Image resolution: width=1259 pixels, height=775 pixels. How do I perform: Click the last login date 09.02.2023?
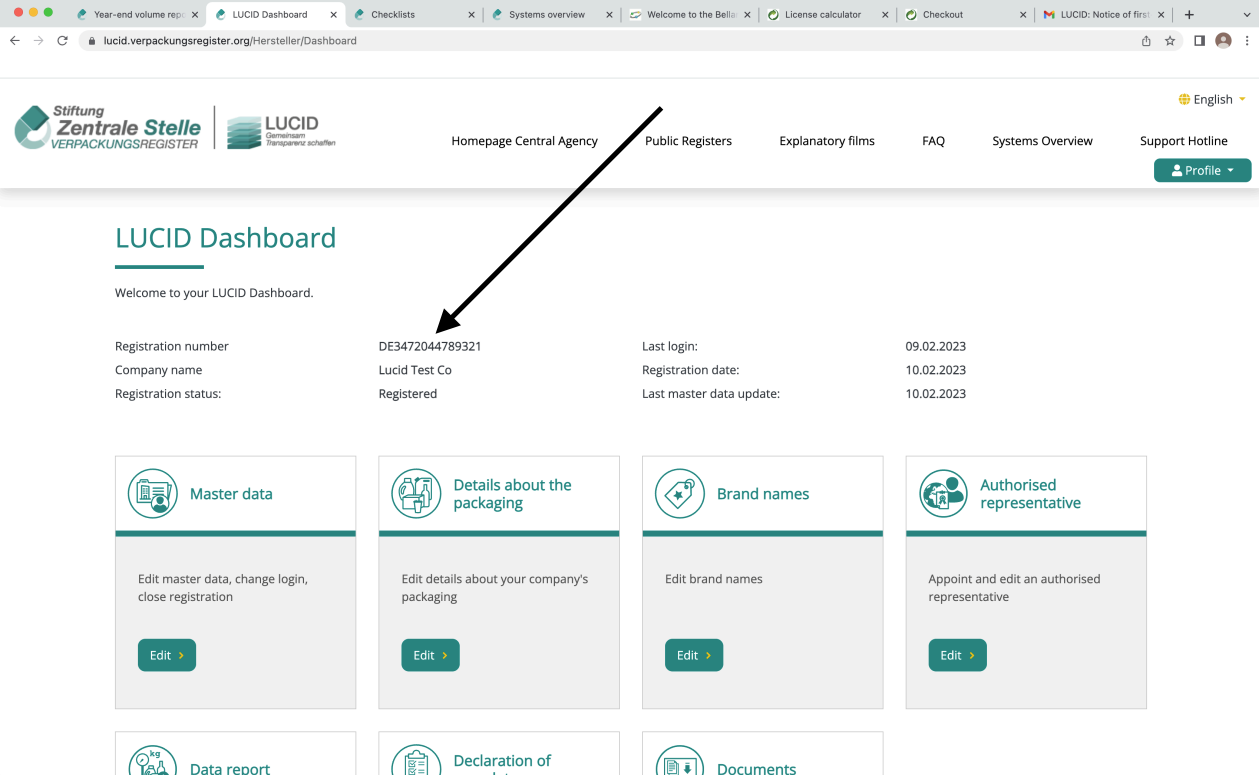[935, 346]
